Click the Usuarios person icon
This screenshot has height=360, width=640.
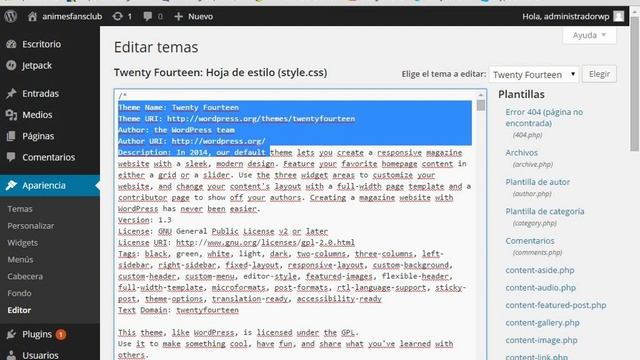tap(11, 355)
